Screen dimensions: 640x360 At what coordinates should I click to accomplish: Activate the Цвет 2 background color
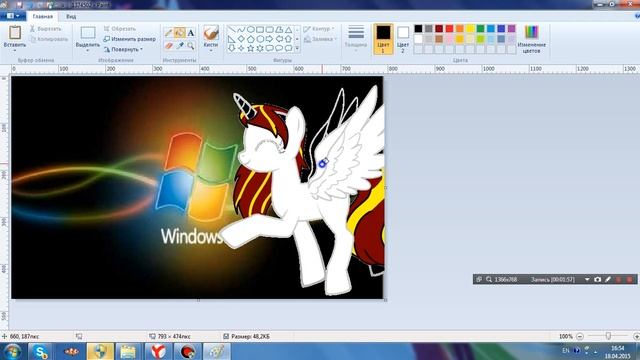(x=403, y=39)
